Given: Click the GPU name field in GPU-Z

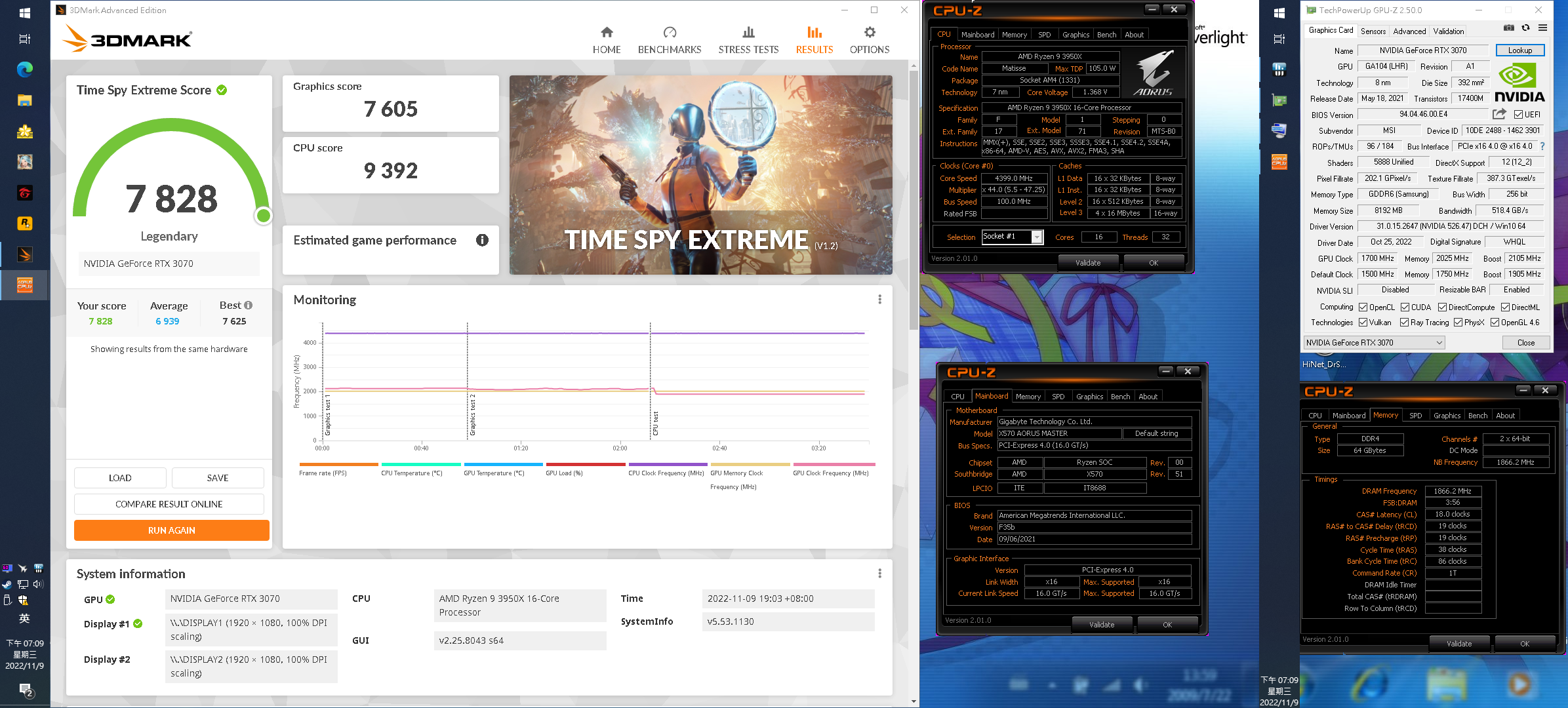Looking at the screenshot, I should click(1422, 50).
